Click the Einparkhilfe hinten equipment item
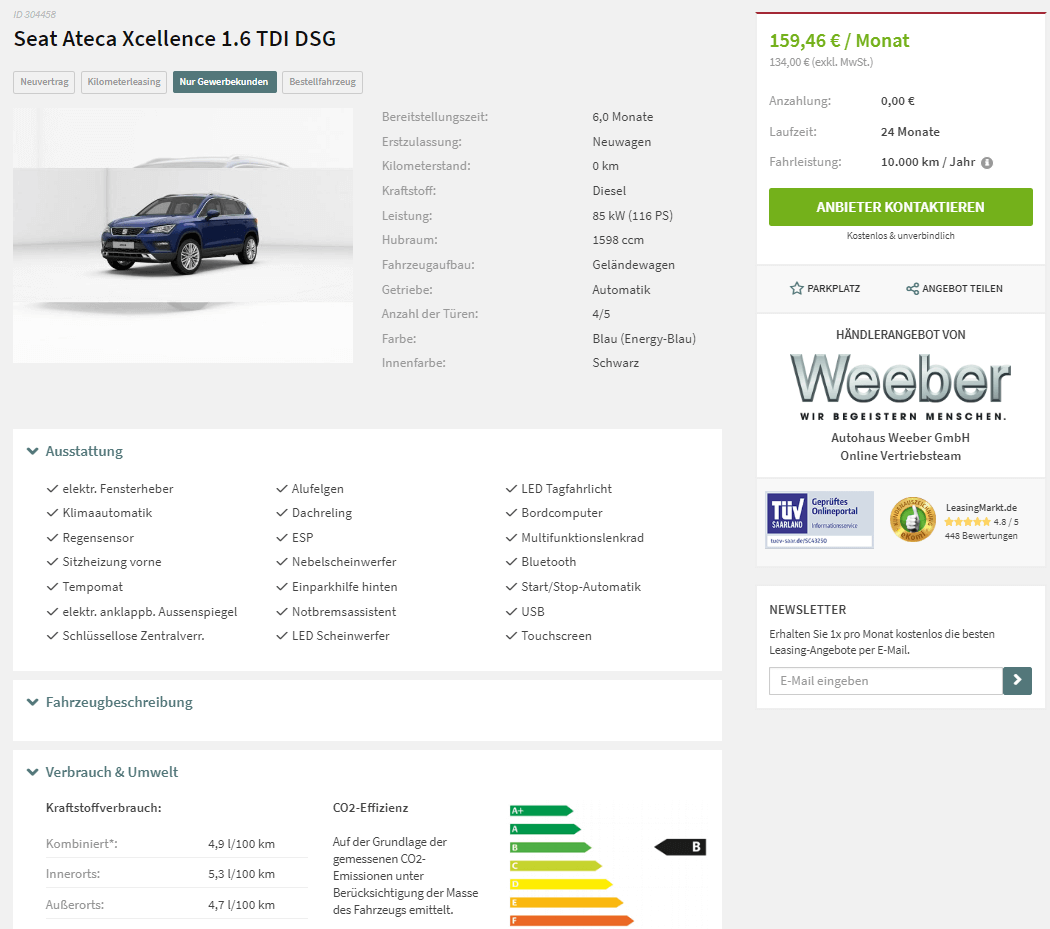Viewport: 1050px width, 929px height. [x=344, y=587]
